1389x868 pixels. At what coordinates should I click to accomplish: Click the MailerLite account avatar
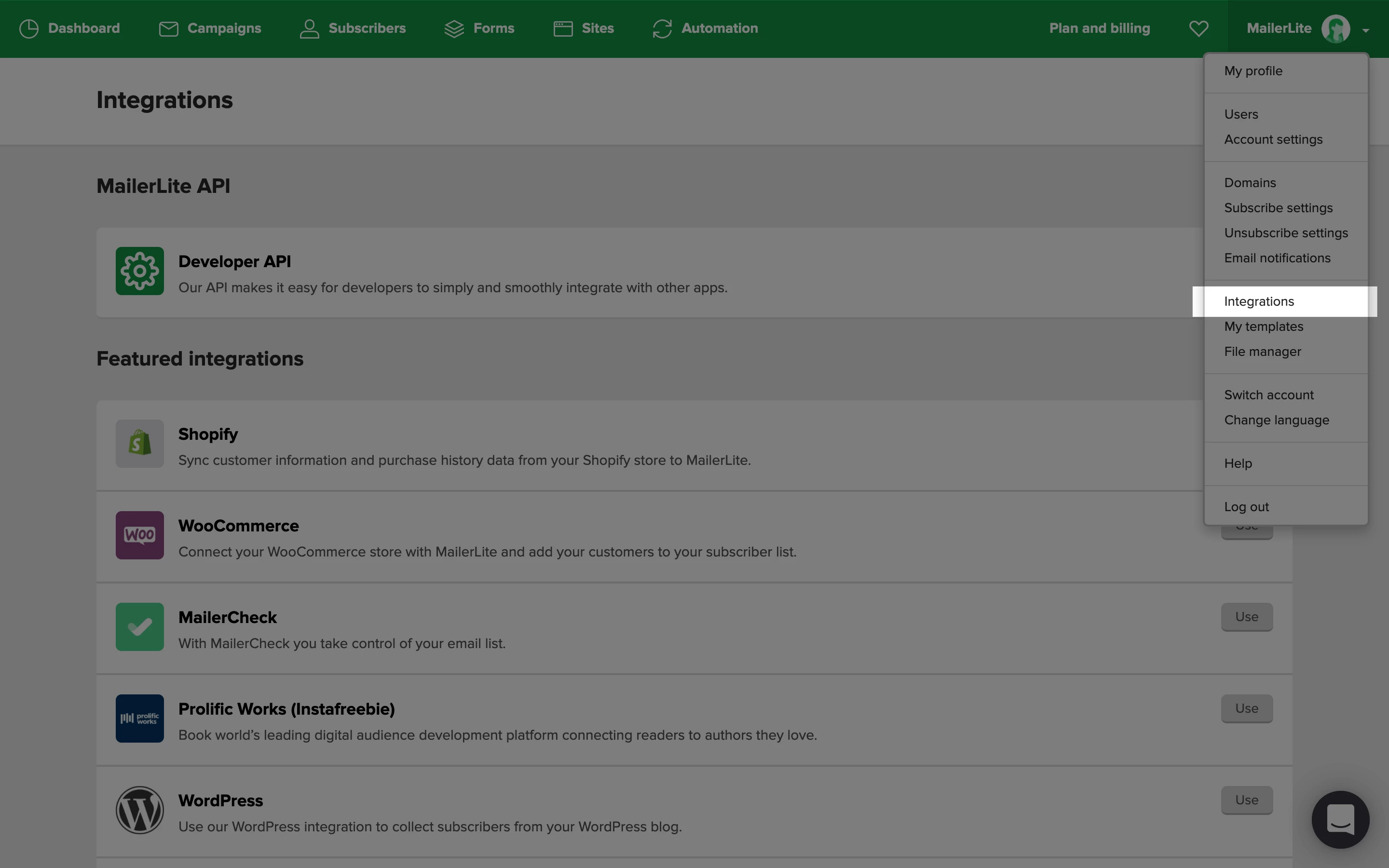point(1335,29)
